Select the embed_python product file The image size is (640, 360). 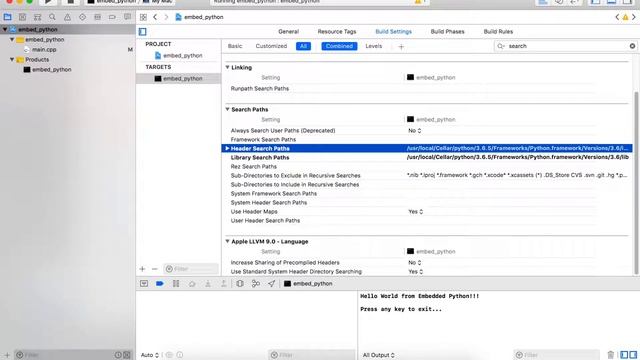point(51,69)
